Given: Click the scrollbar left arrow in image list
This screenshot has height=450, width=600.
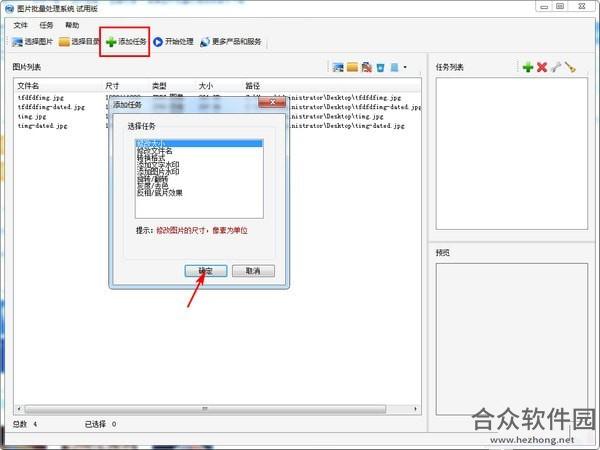Looking at the screenshot, I should coord(19,409).
